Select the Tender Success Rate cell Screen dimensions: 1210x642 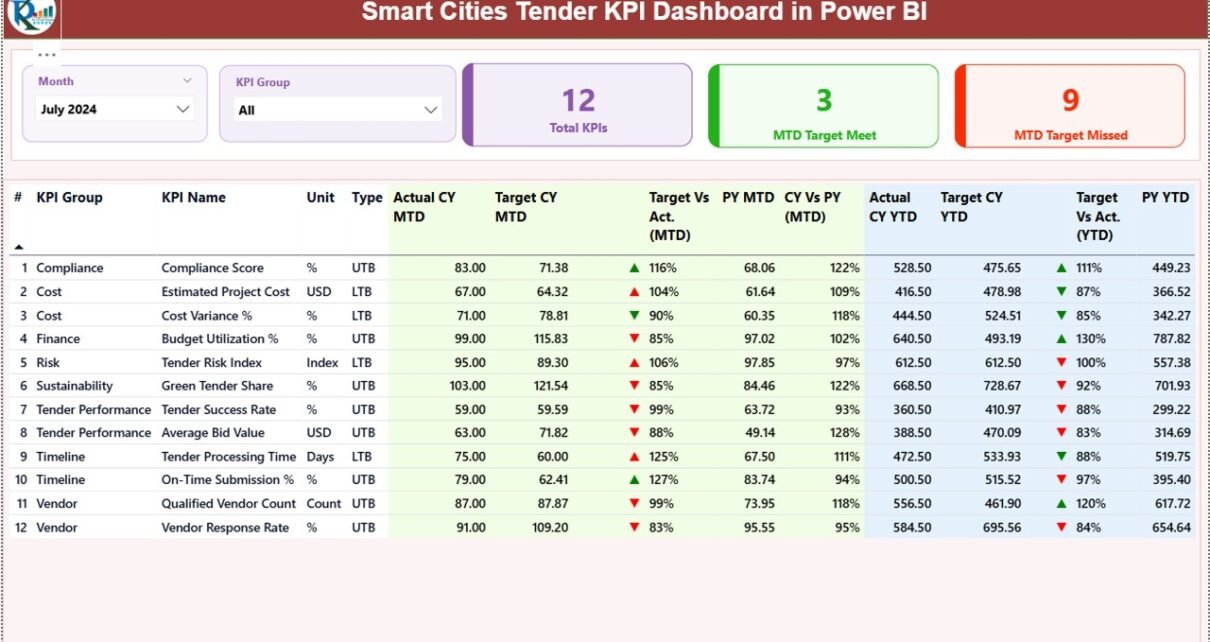pos(218,410)
